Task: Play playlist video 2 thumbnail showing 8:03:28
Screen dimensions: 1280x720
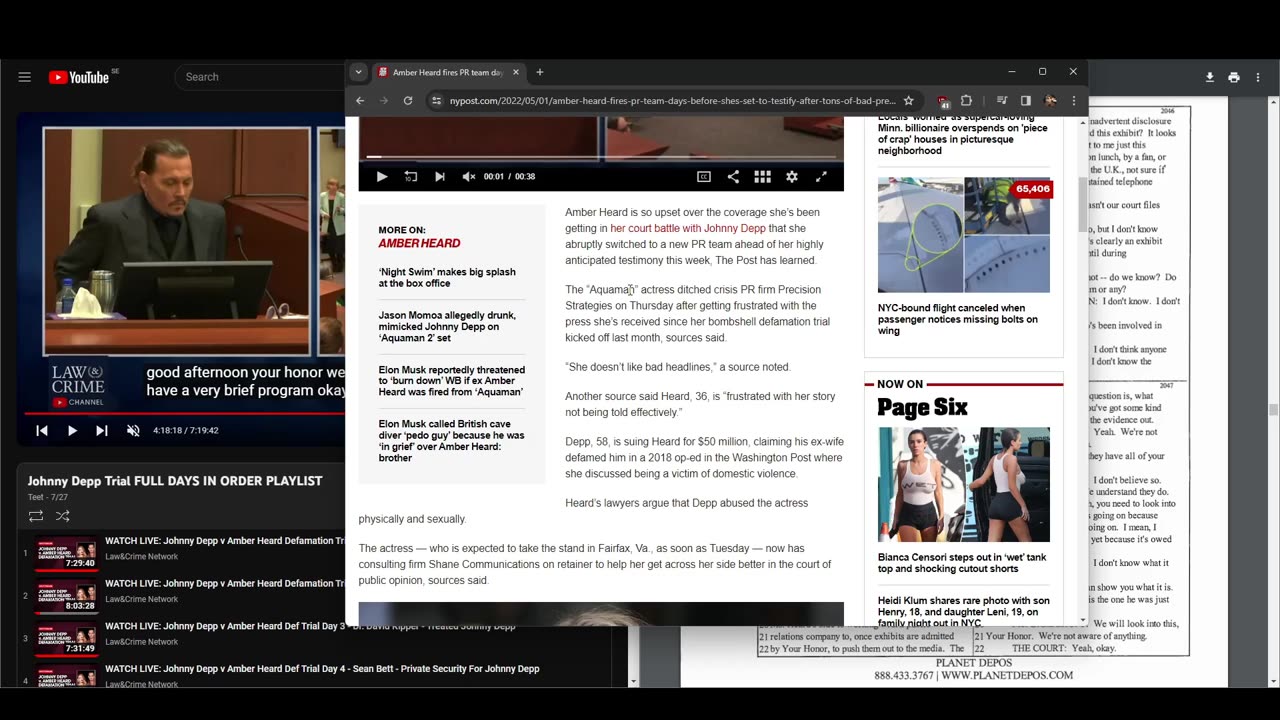Action: click(x=67, y=596)
